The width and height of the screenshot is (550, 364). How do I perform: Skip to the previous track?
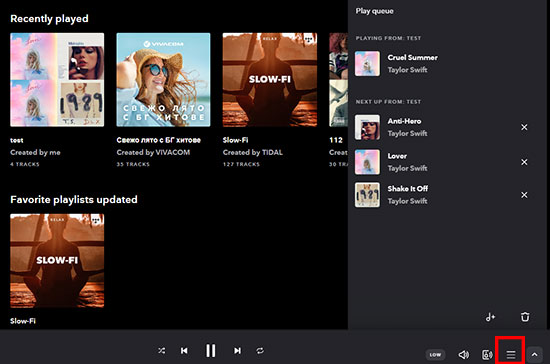[184, 350]
